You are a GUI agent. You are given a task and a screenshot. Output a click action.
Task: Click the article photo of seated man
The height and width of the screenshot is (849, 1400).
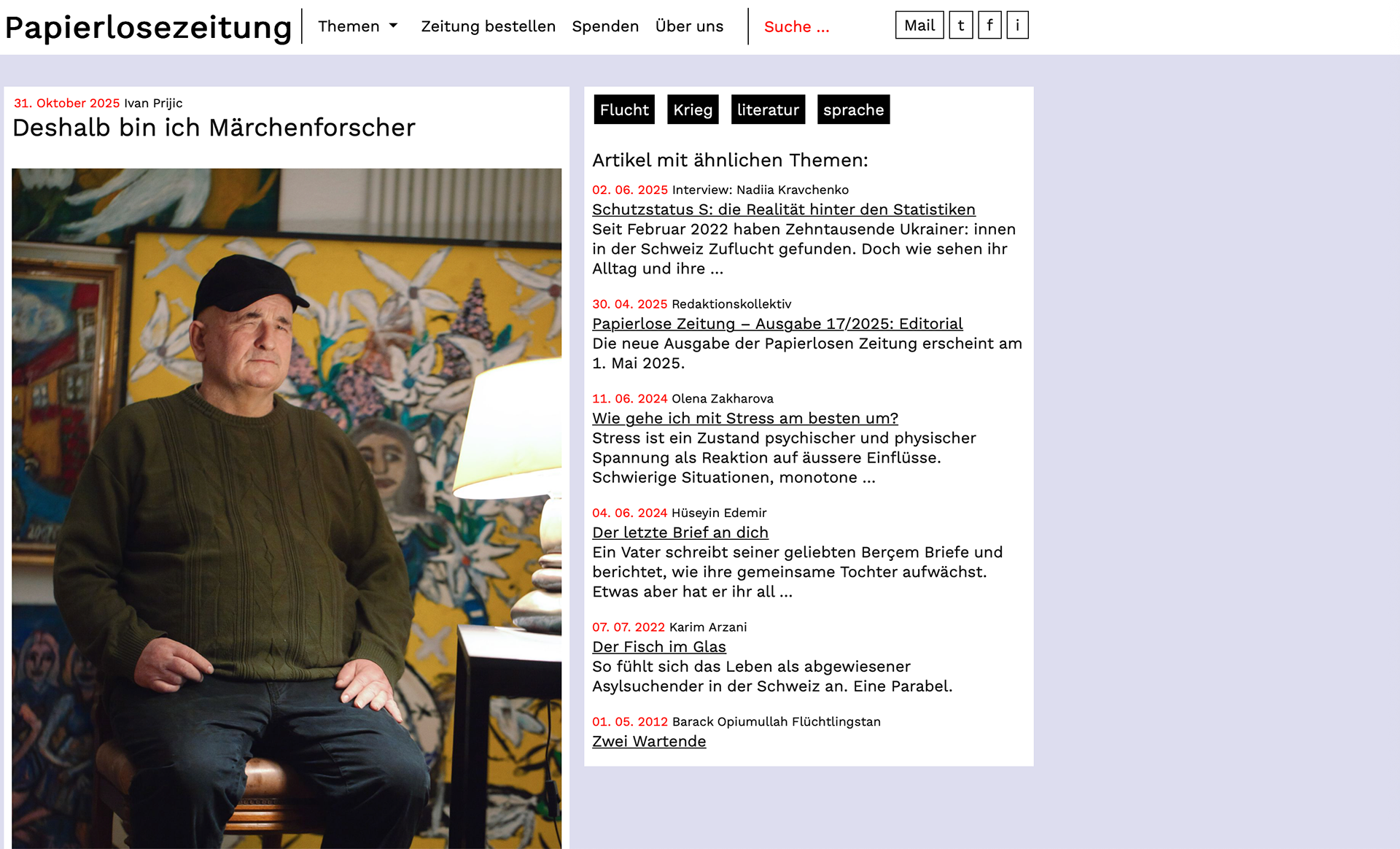coord(287,508)
